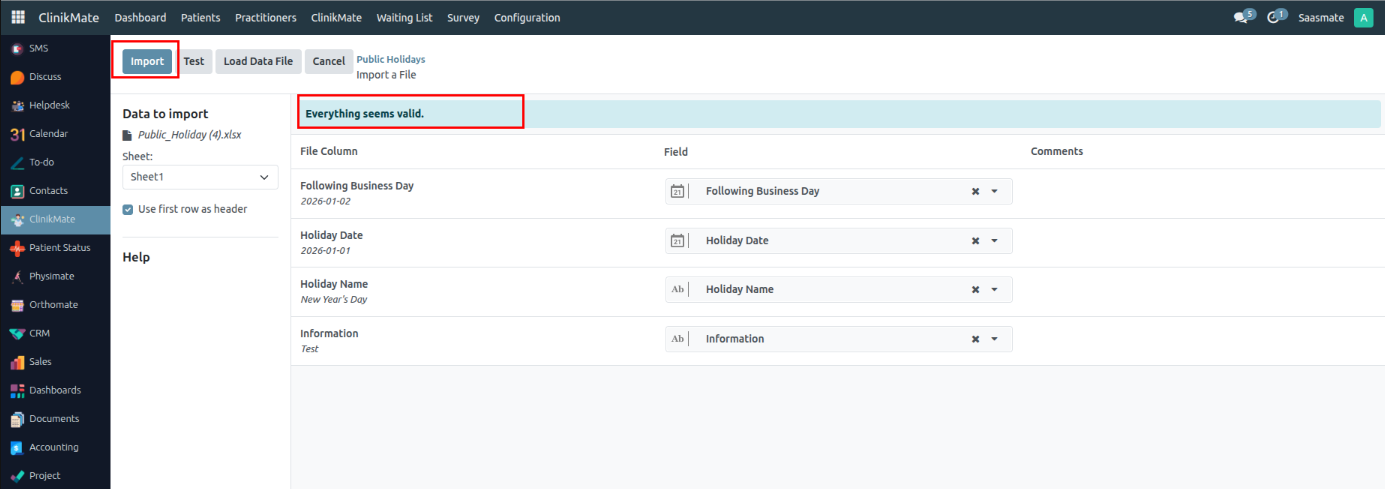Uncheck Use first row as header
The height and width of the screenshot is (489, 1385).
[x=128, y=209]
